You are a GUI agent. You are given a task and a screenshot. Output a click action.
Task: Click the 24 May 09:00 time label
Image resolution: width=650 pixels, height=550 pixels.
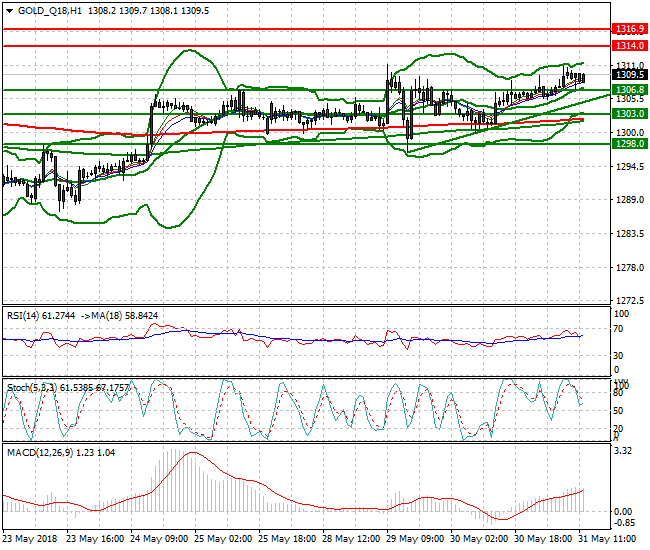pos(159,539)
